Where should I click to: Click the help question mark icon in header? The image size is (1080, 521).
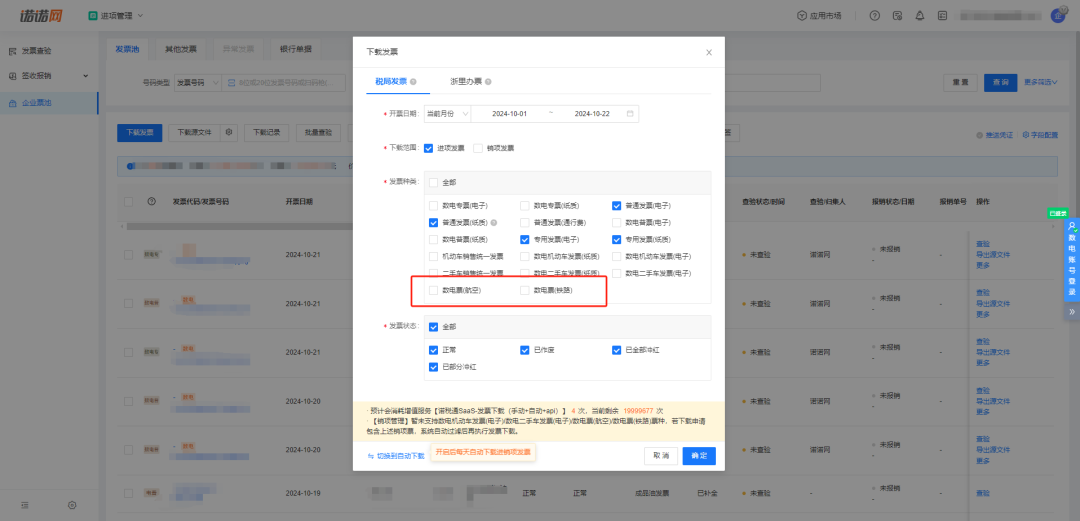(x=875, y=16)
